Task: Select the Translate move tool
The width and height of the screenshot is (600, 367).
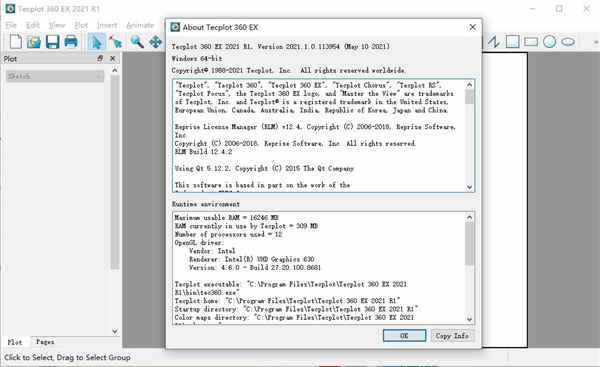Action: [155, 41]
